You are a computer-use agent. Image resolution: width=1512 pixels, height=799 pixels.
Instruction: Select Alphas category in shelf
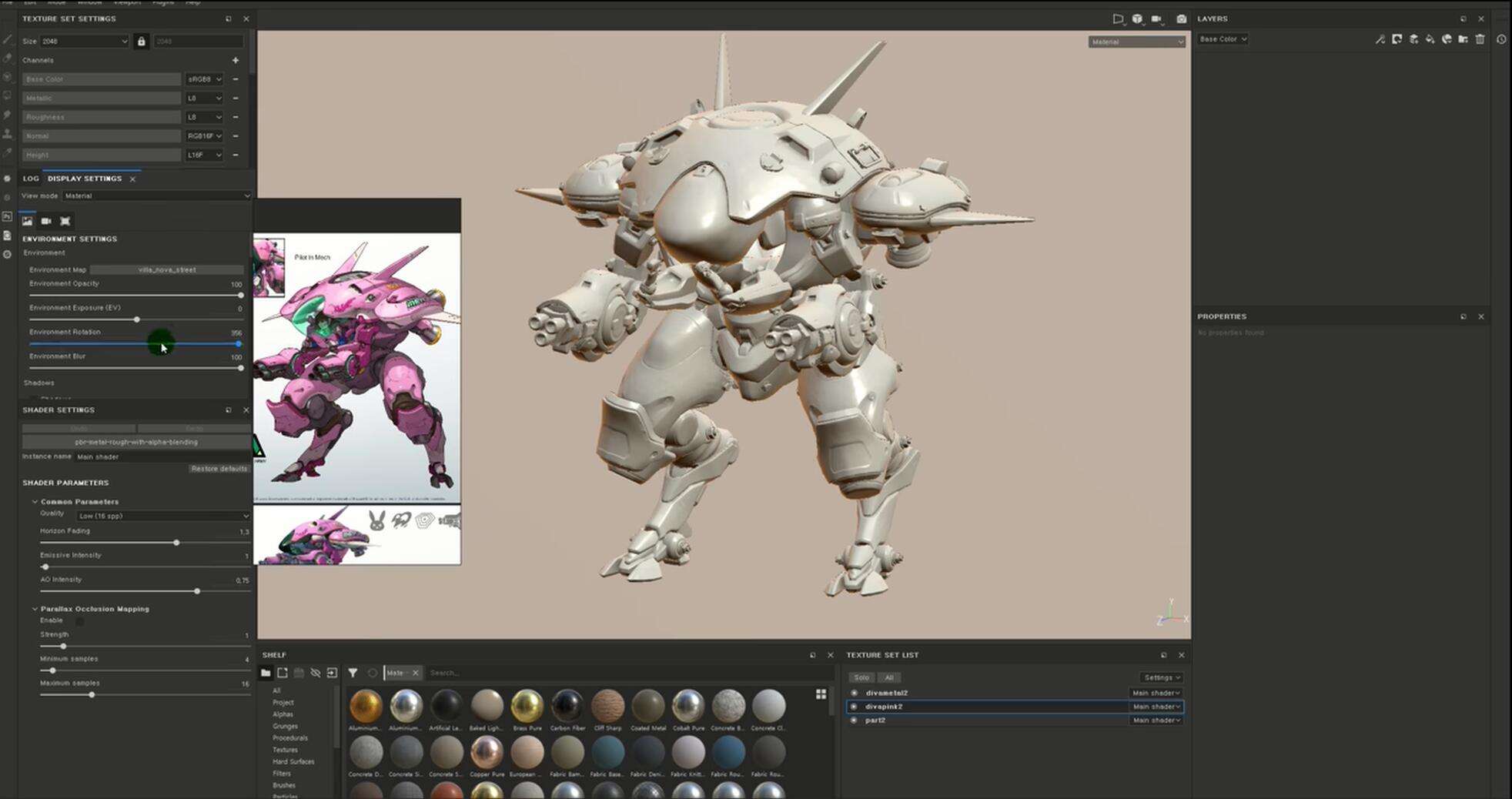click(283, 714)
